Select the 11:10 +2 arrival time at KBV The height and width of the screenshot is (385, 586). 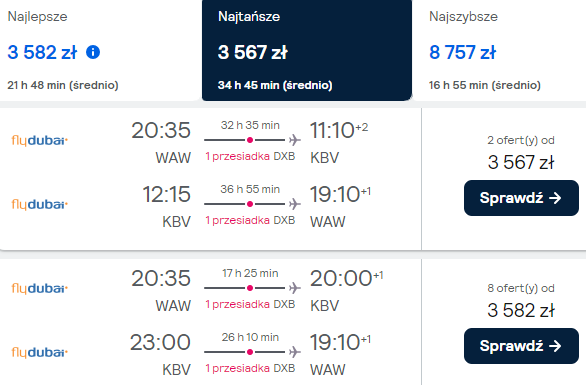[x=339, y=130]
